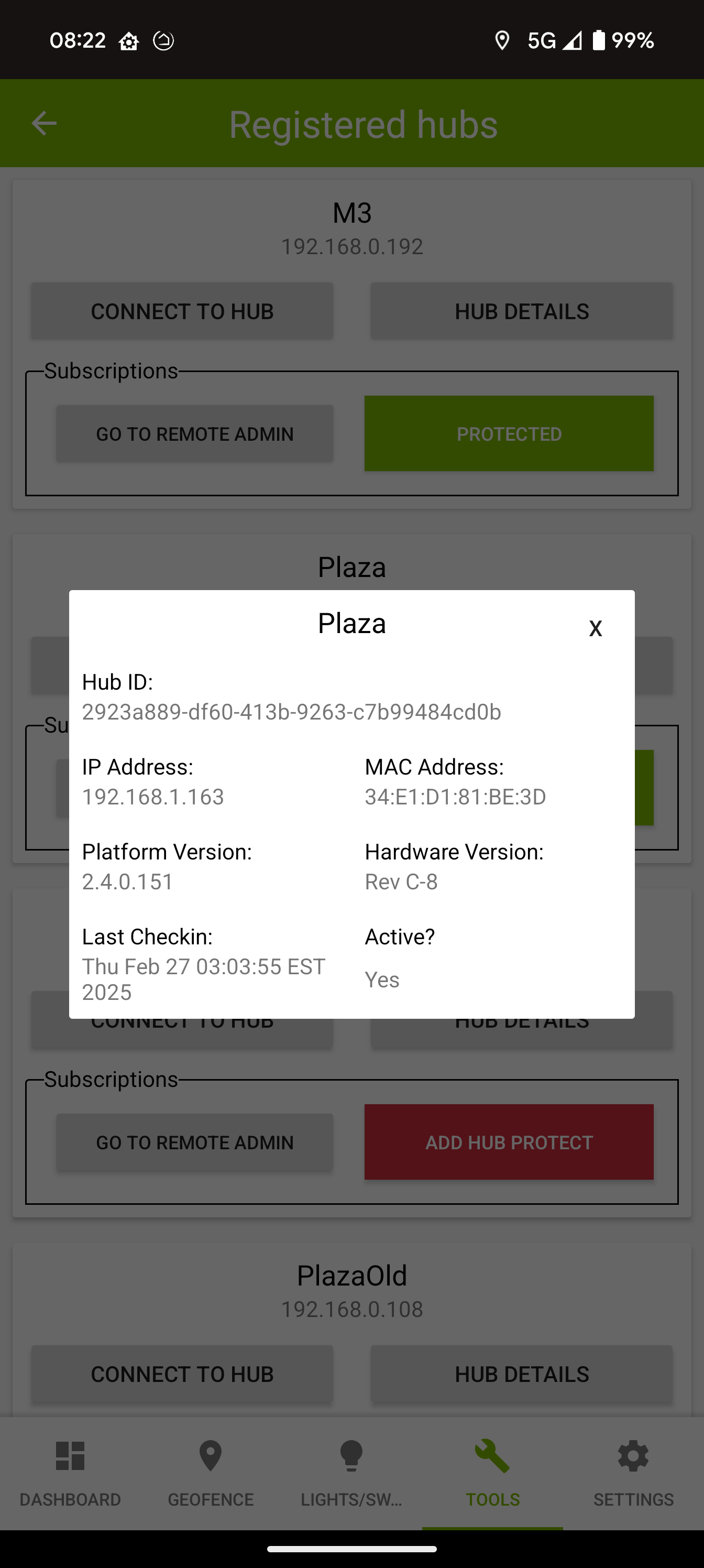Close the Plaza details dialog
This screenshot has height=1568, width=704.
(x=596, y=627)
